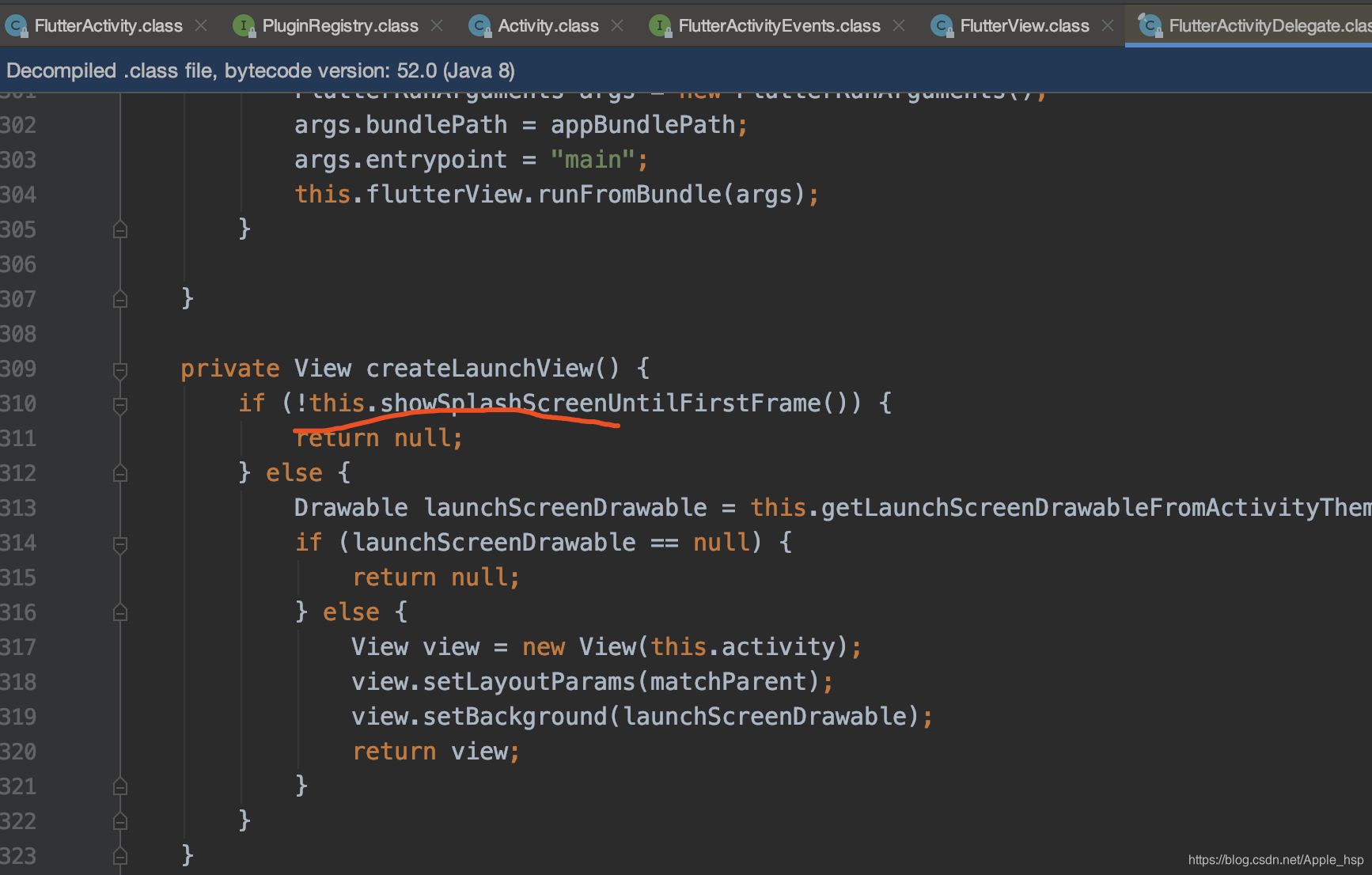Click interface icon on FlutterActivityEvents.class tab
This screenshot has height=875, width=1372.
(x=660, y=26)
